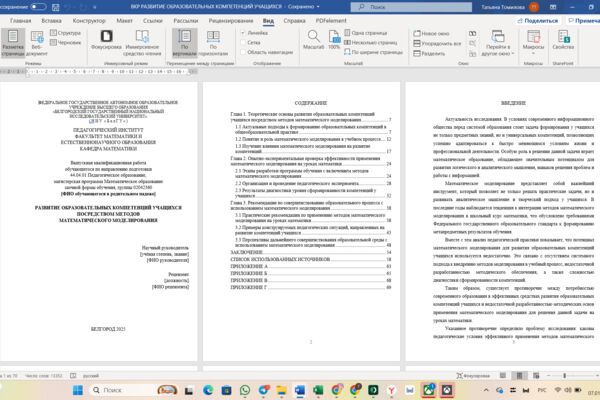This screenshot has height=400, width=600.
Task: Click the zoom out minus button in status bar
Action: (x=549, y=376)
